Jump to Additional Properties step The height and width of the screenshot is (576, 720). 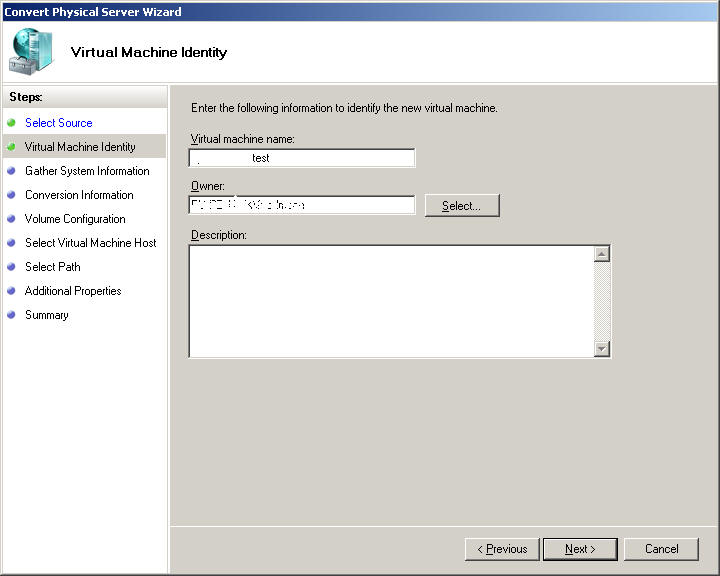73,291
